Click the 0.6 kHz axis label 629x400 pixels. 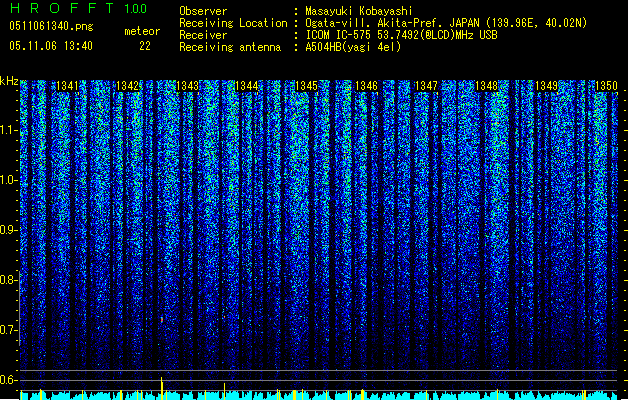pyautogui.click(x=8, y=380)
